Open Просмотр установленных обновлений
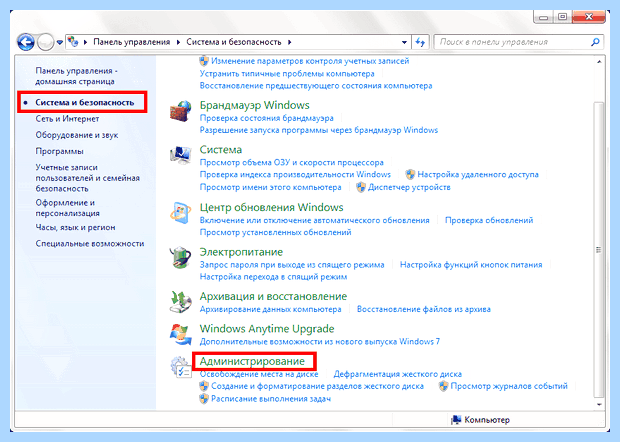This screenshot has width=620, height=442. pyautogui.click(x=275, y=232)
